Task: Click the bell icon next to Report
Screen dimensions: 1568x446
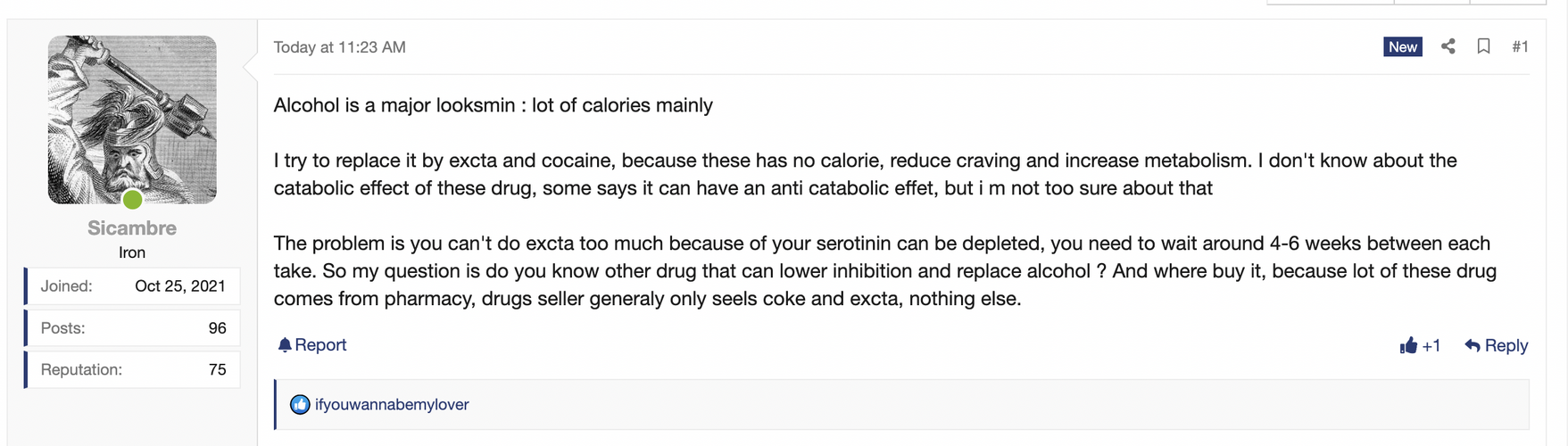Action: (285, 345)
